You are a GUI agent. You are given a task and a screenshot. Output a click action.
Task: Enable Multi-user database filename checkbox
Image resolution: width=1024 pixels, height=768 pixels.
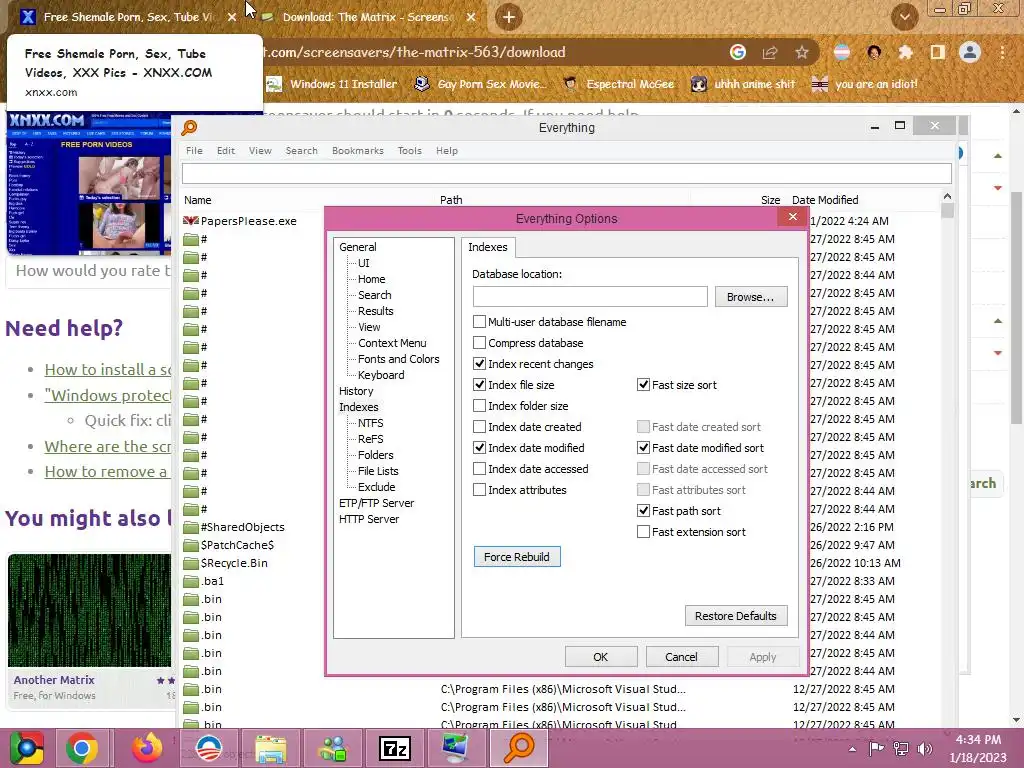point(479,322)
